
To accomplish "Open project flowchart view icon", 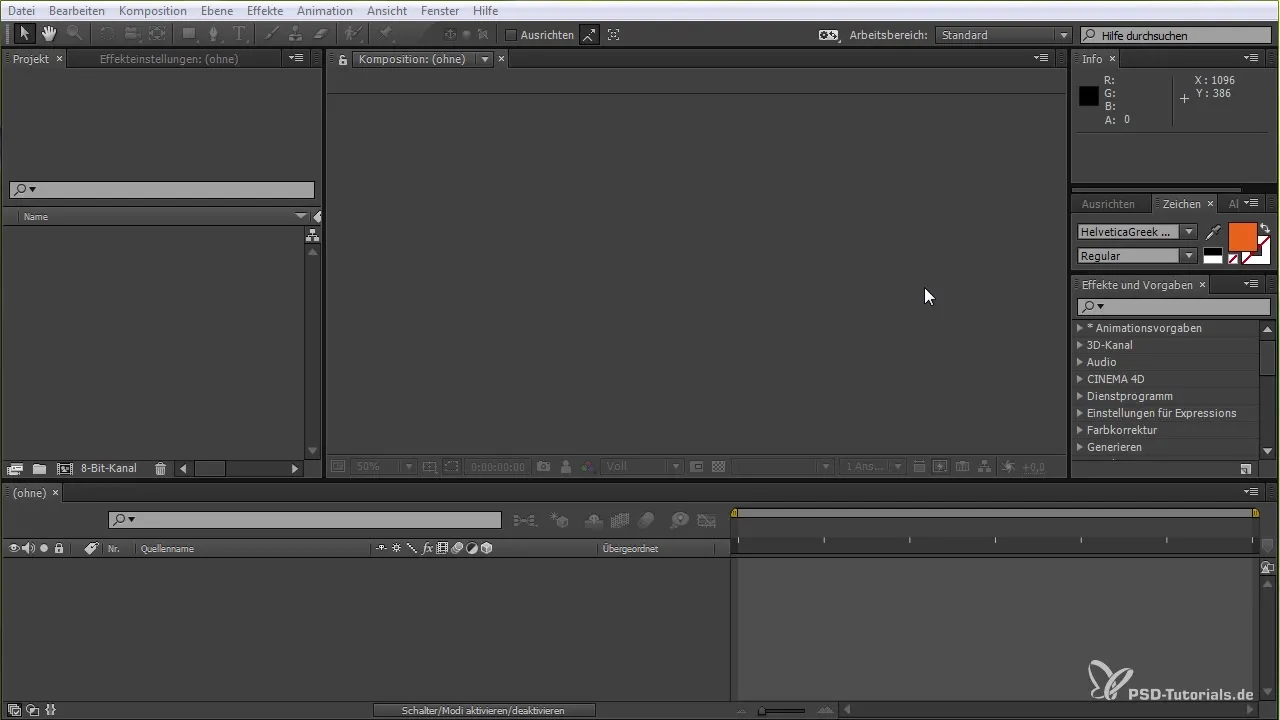I will pos(313,236).
